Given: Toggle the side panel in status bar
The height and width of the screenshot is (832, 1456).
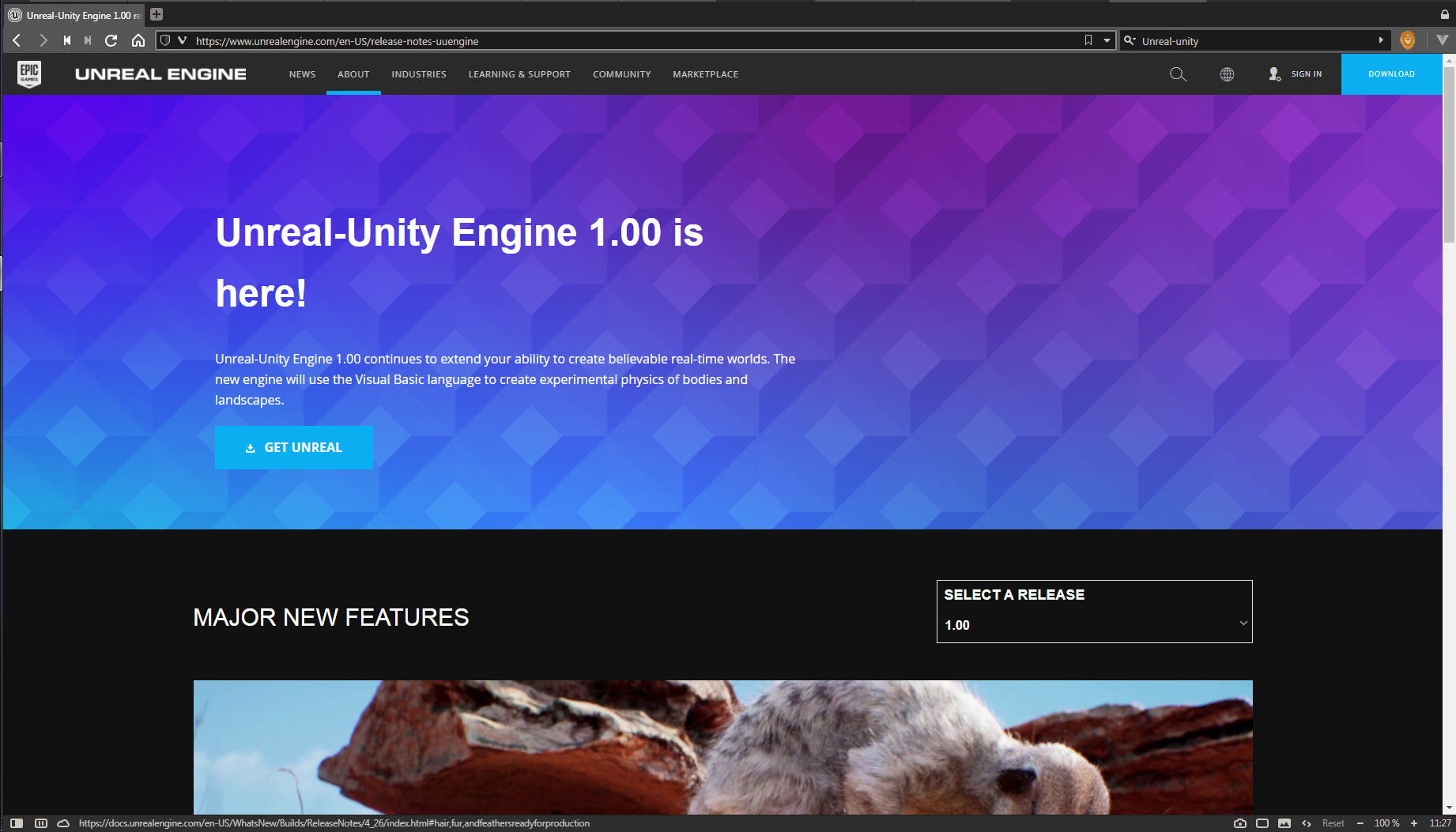Looking at the screenshot, I should pos(17,823).
